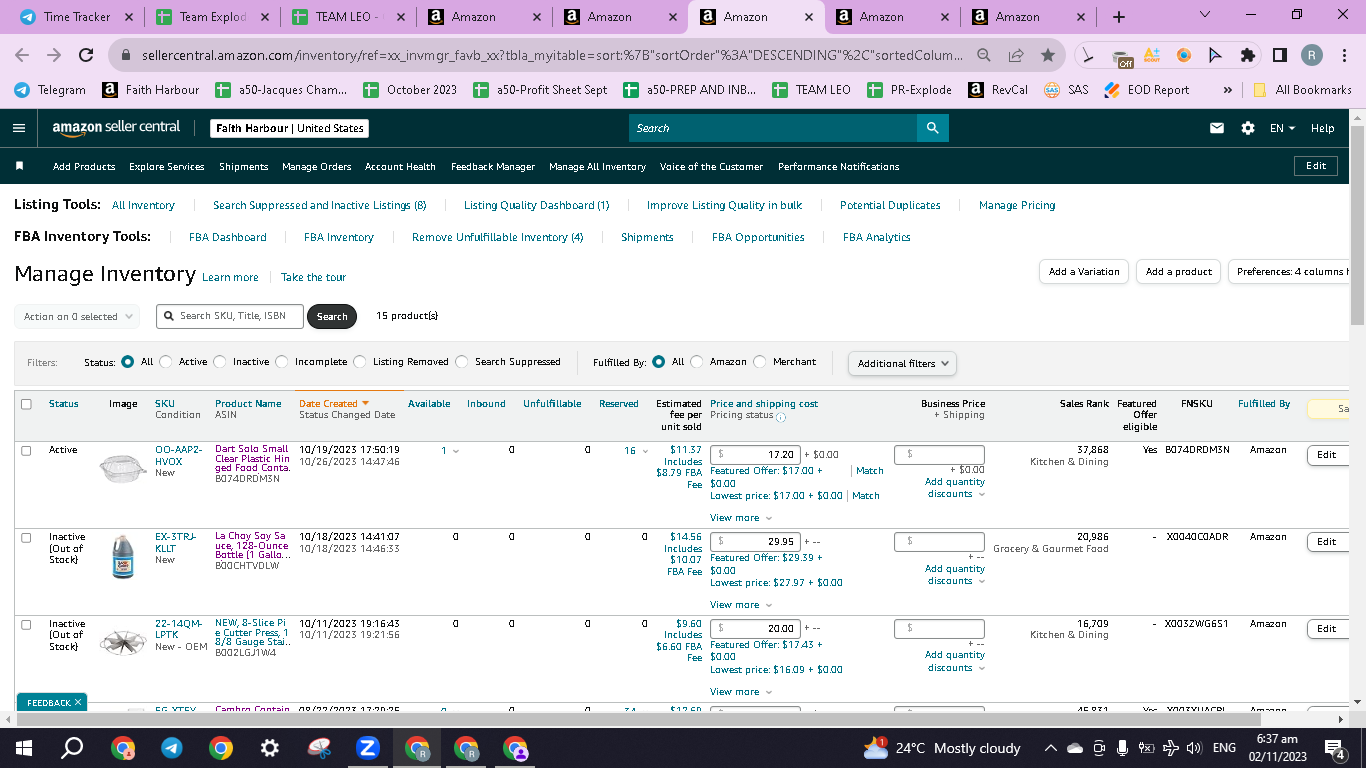1366x768 pixels.
Task: Click the share page icon in the address bar
Action: pos(1016,55)
